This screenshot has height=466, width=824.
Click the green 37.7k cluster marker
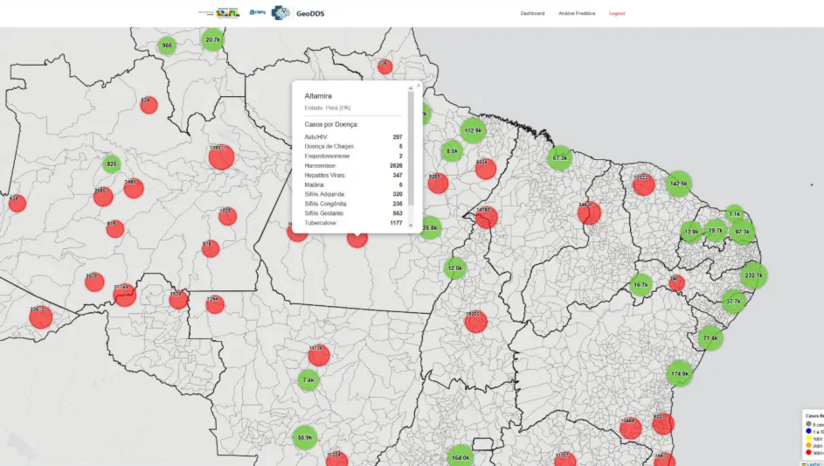[734, 302]
